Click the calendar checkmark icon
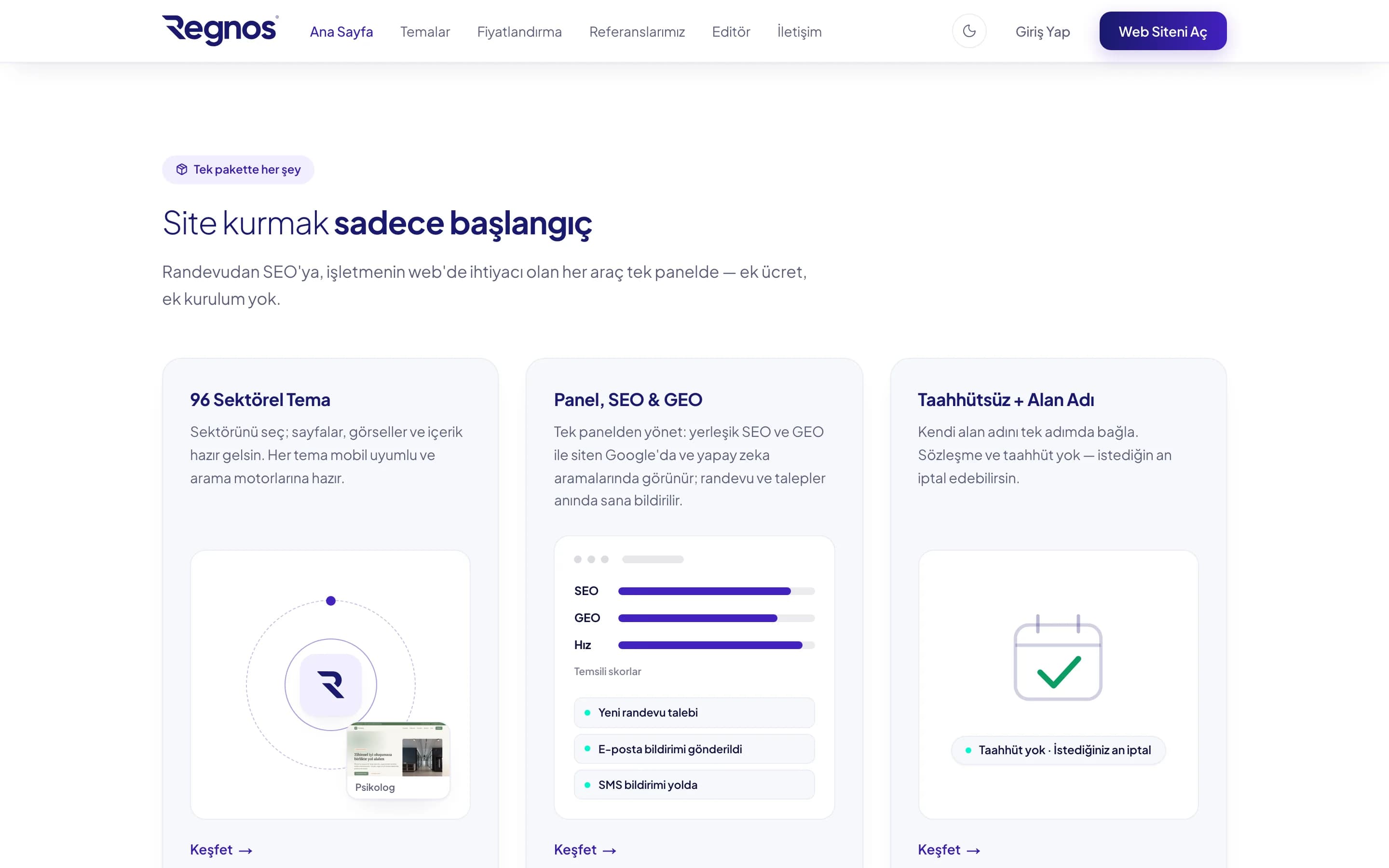Image resolution: width=1389 pixels, height=868 pixels. tap(1058, 658)
